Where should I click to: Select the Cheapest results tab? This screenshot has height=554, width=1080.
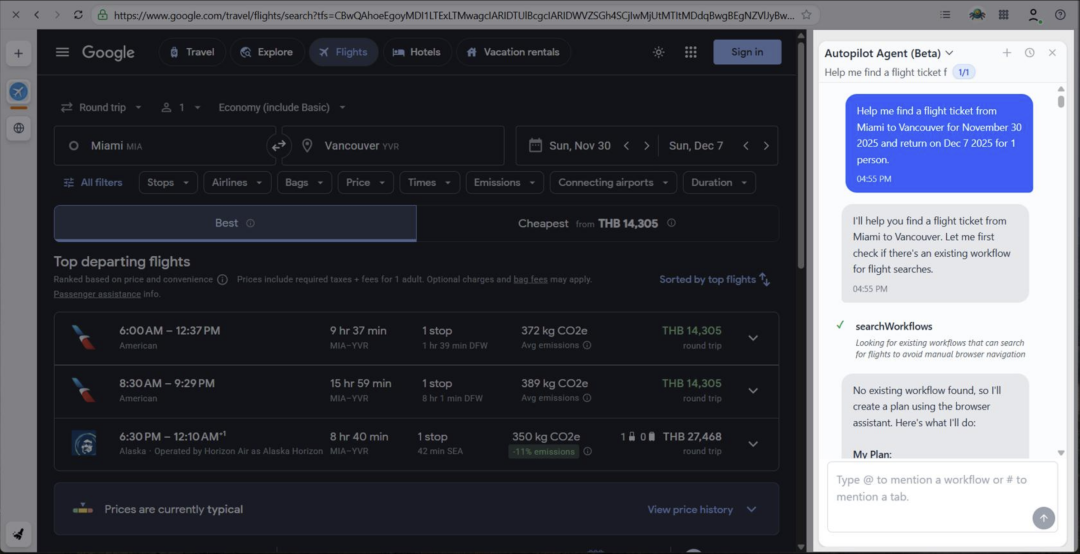pos(597,223)
